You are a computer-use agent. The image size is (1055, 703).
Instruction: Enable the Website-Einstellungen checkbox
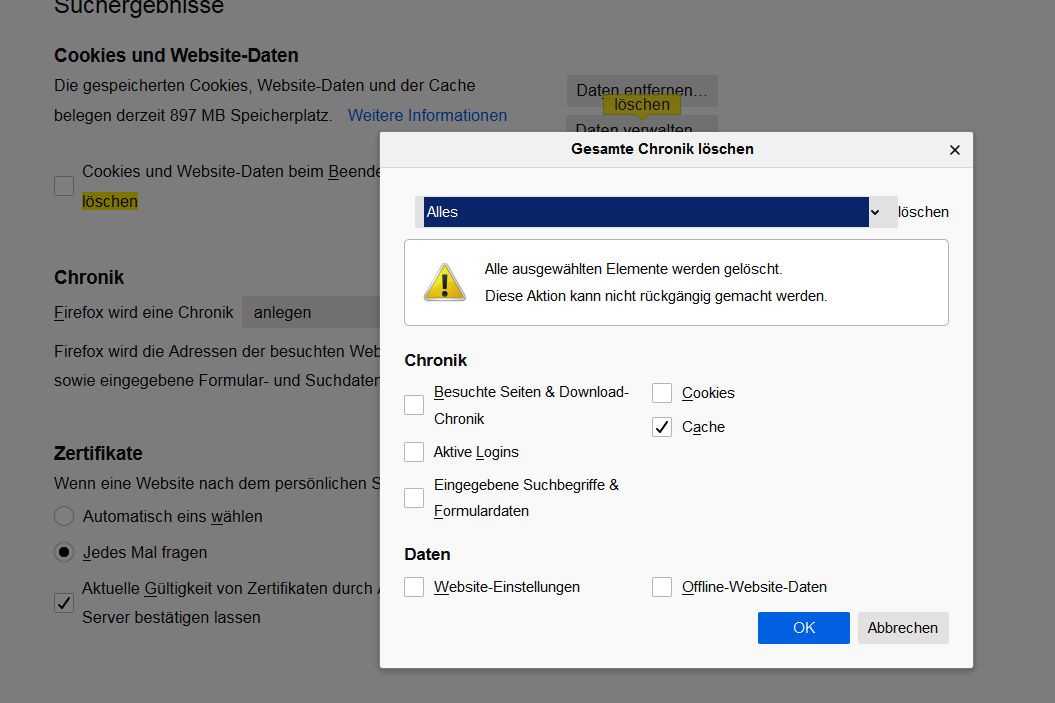click(x=414, y=587)
